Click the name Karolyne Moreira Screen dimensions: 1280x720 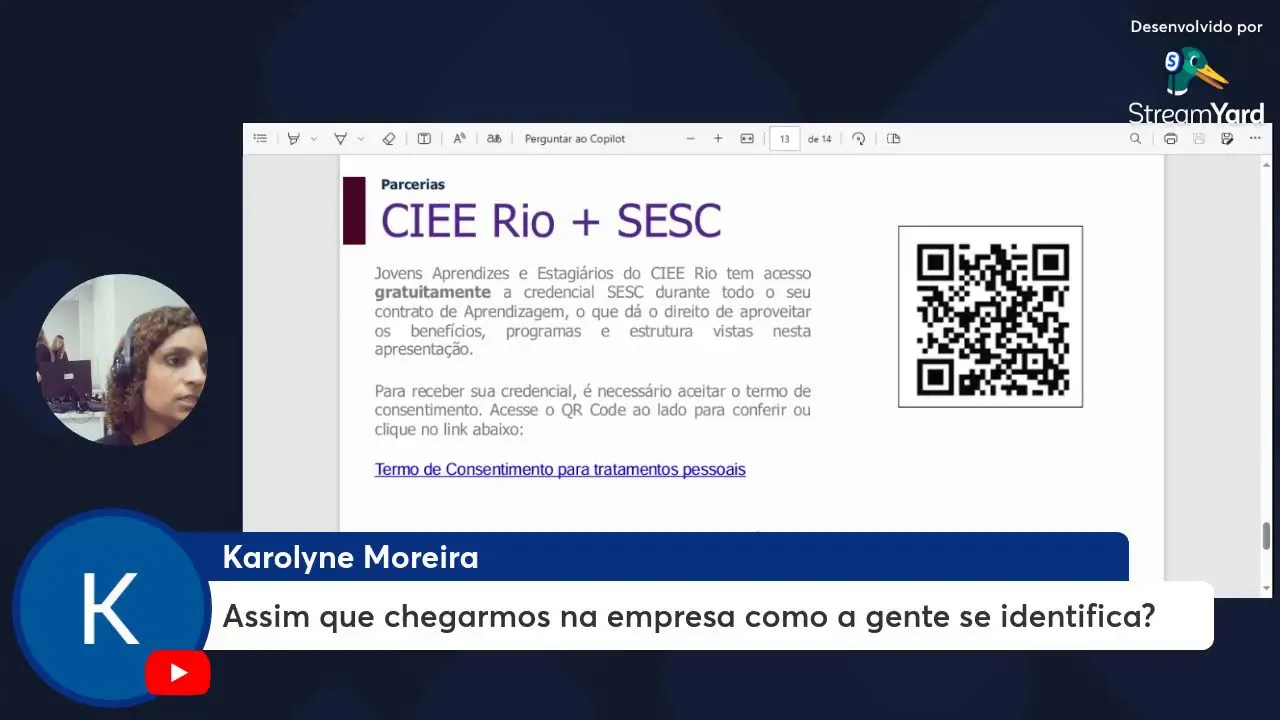(x=350, y=557)
